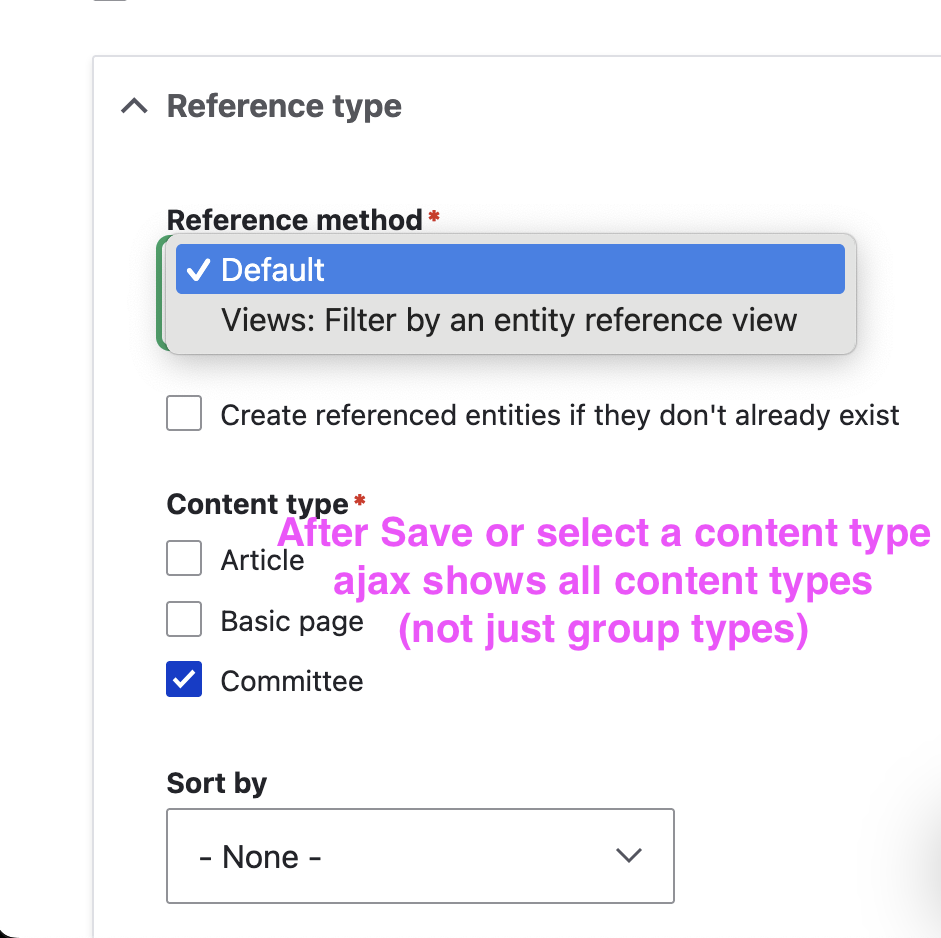This screenshot has width=941, height=938.
Task: Choose Views: Filter by an entity reference view
Action: (x=509, y=320)
